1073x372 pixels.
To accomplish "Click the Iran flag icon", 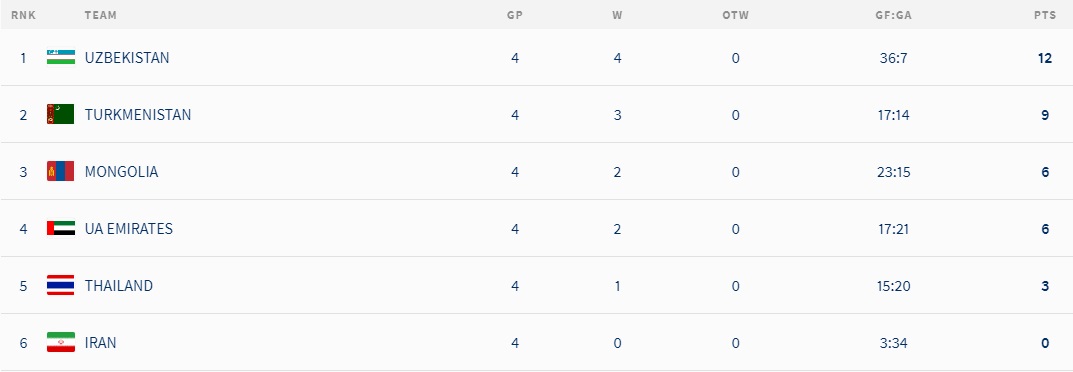I will click(61, 342).
